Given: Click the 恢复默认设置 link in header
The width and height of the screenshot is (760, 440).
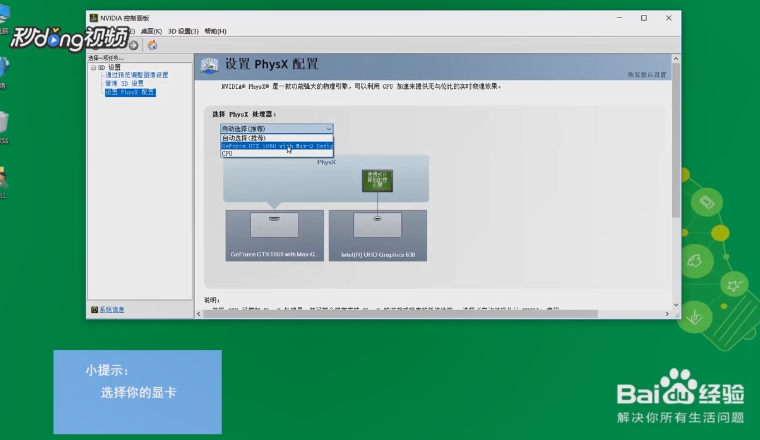Looking at the screenshot, I should (647, 75).
